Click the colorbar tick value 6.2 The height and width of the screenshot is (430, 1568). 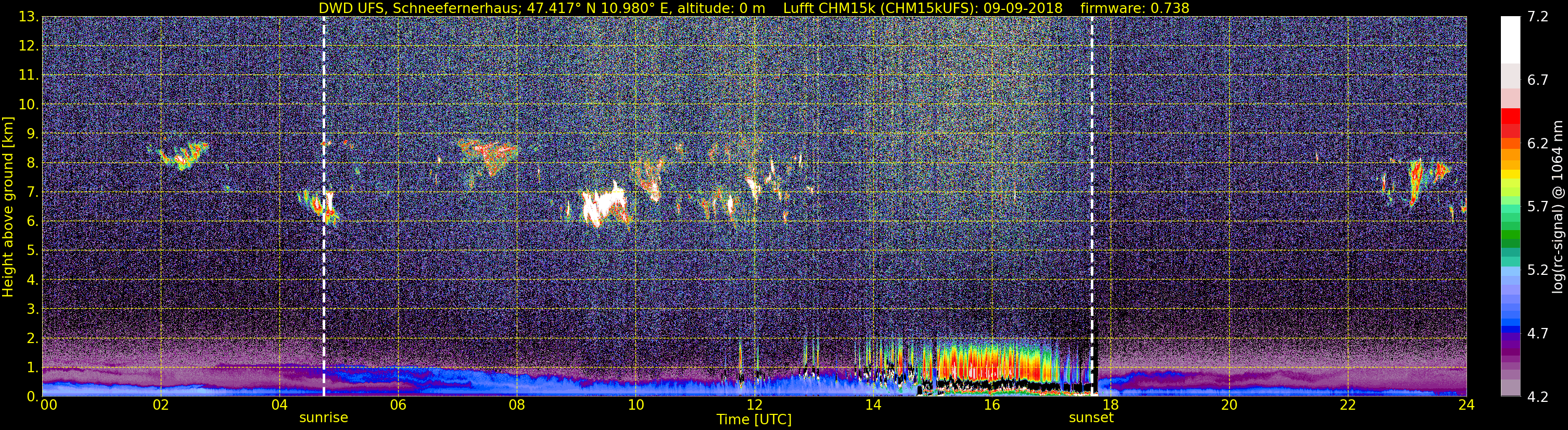click(x=1538, y=143)
